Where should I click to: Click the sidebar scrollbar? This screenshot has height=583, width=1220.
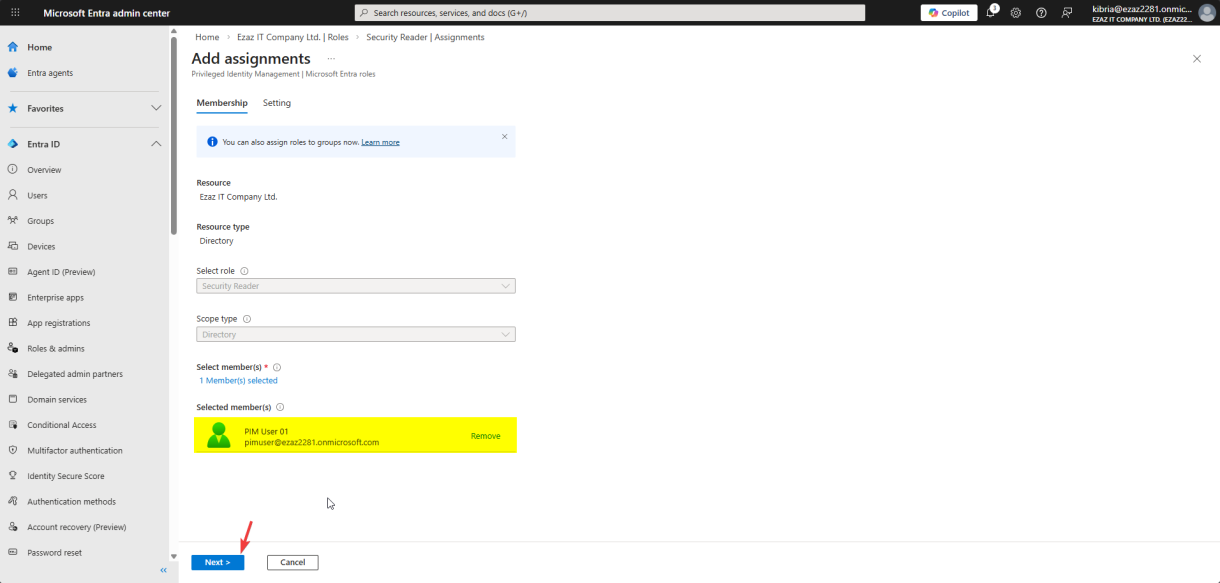174,135
